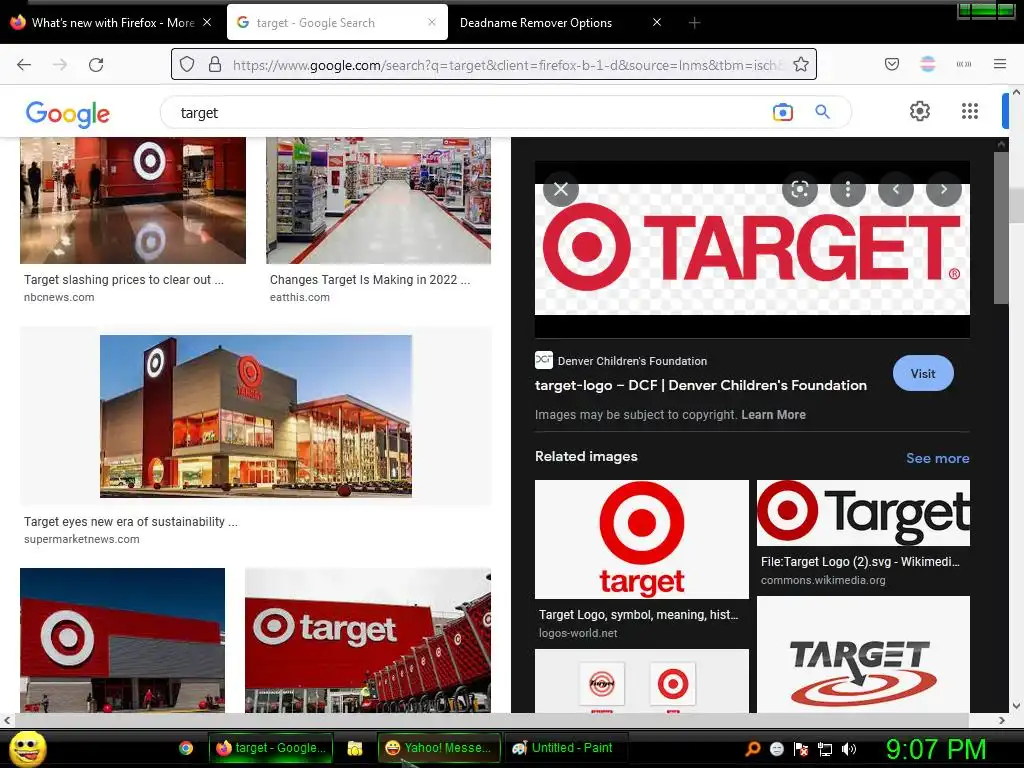1024x768 pixels.
Task: Click the network computers tray icon
Action: (825, 749)
